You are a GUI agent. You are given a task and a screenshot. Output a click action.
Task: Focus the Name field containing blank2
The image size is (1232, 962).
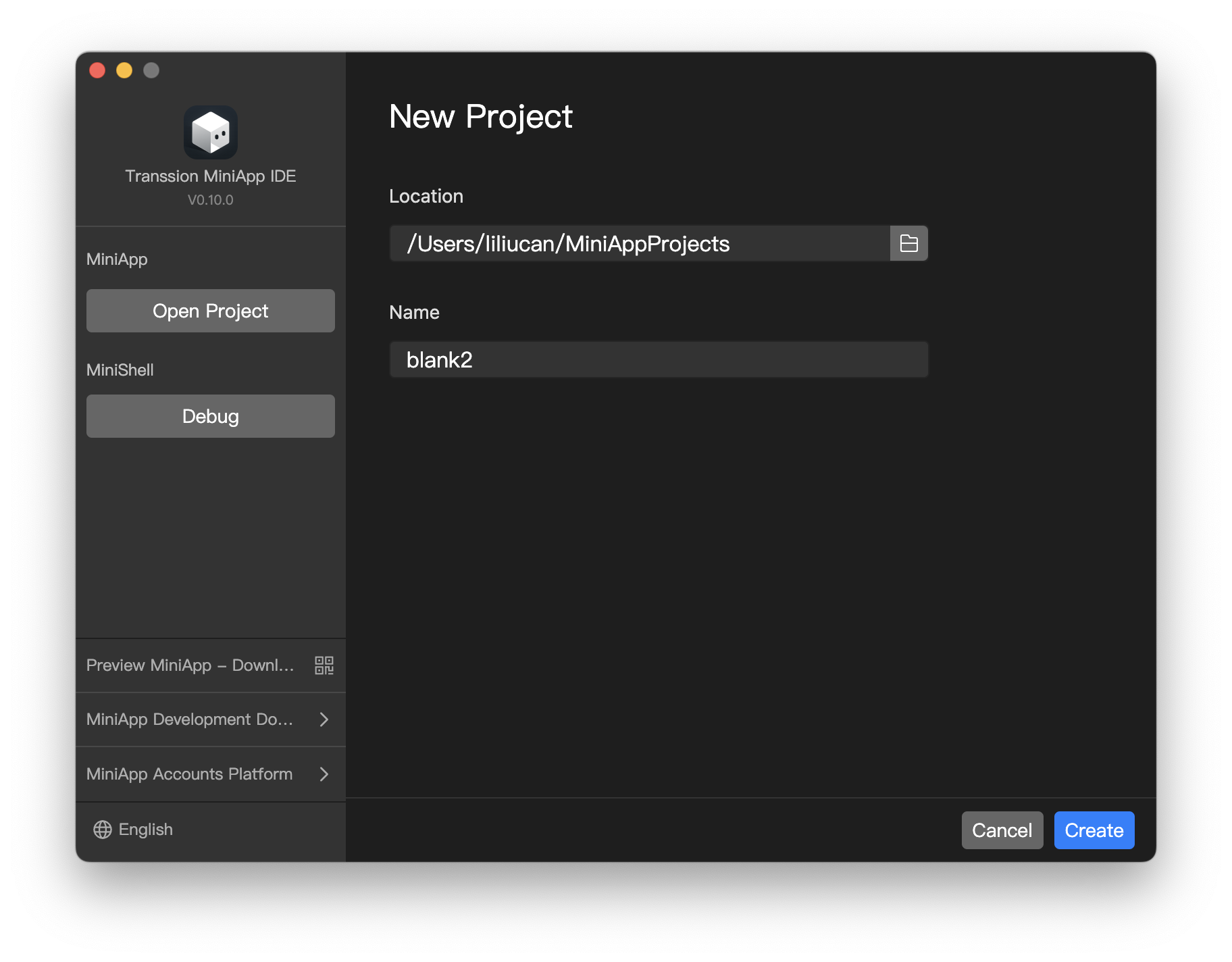(659, 359)
